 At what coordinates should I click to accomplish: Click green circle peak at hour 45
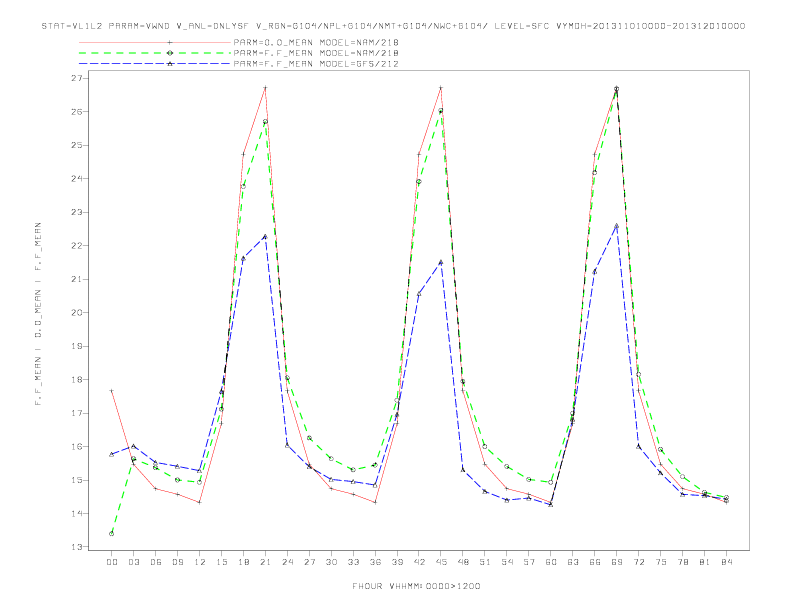click(441, 111)
